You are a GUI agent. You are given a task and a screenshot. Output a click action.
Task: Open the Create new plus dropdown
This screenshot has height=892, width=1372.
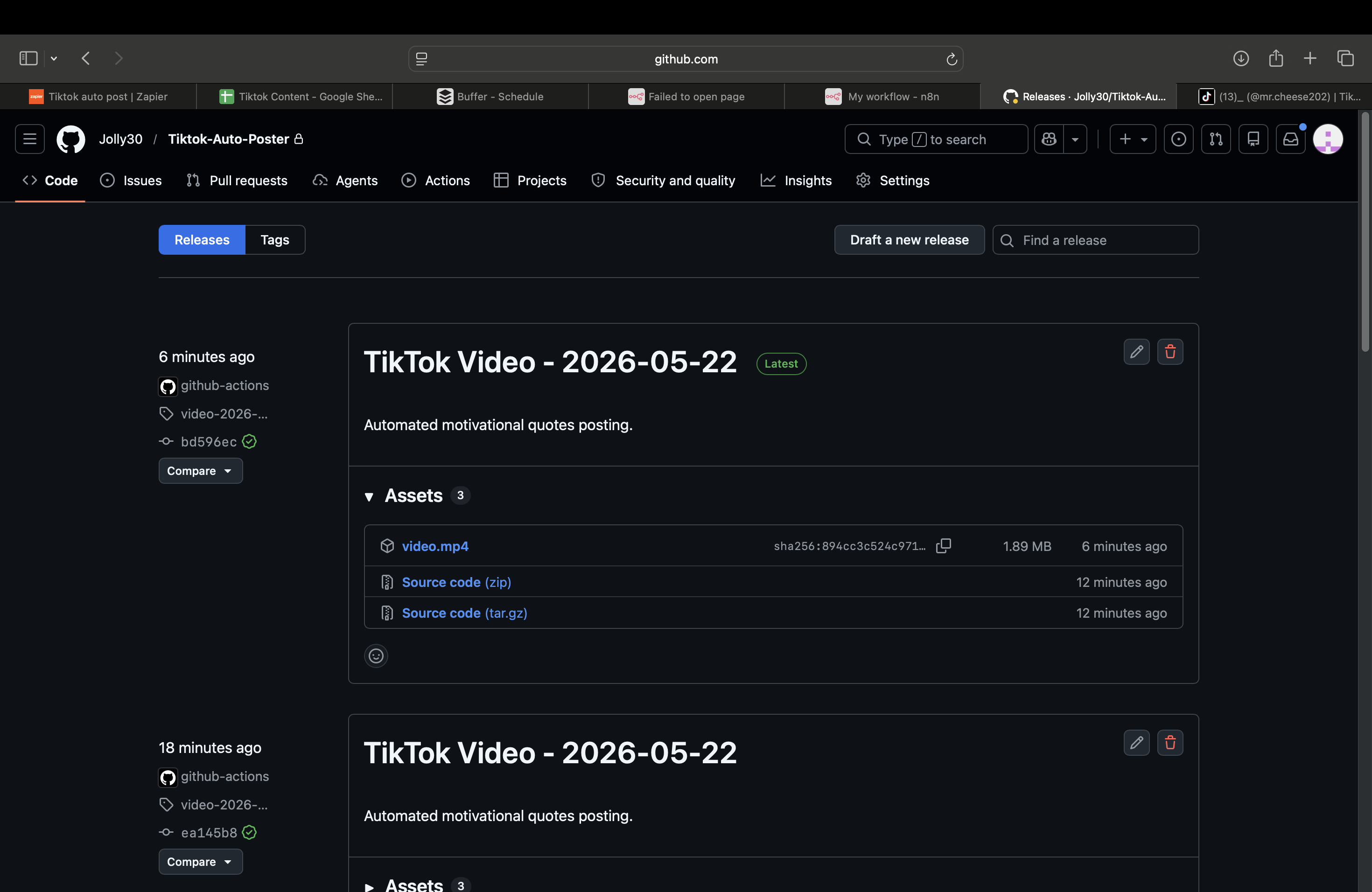point(1132,139)
